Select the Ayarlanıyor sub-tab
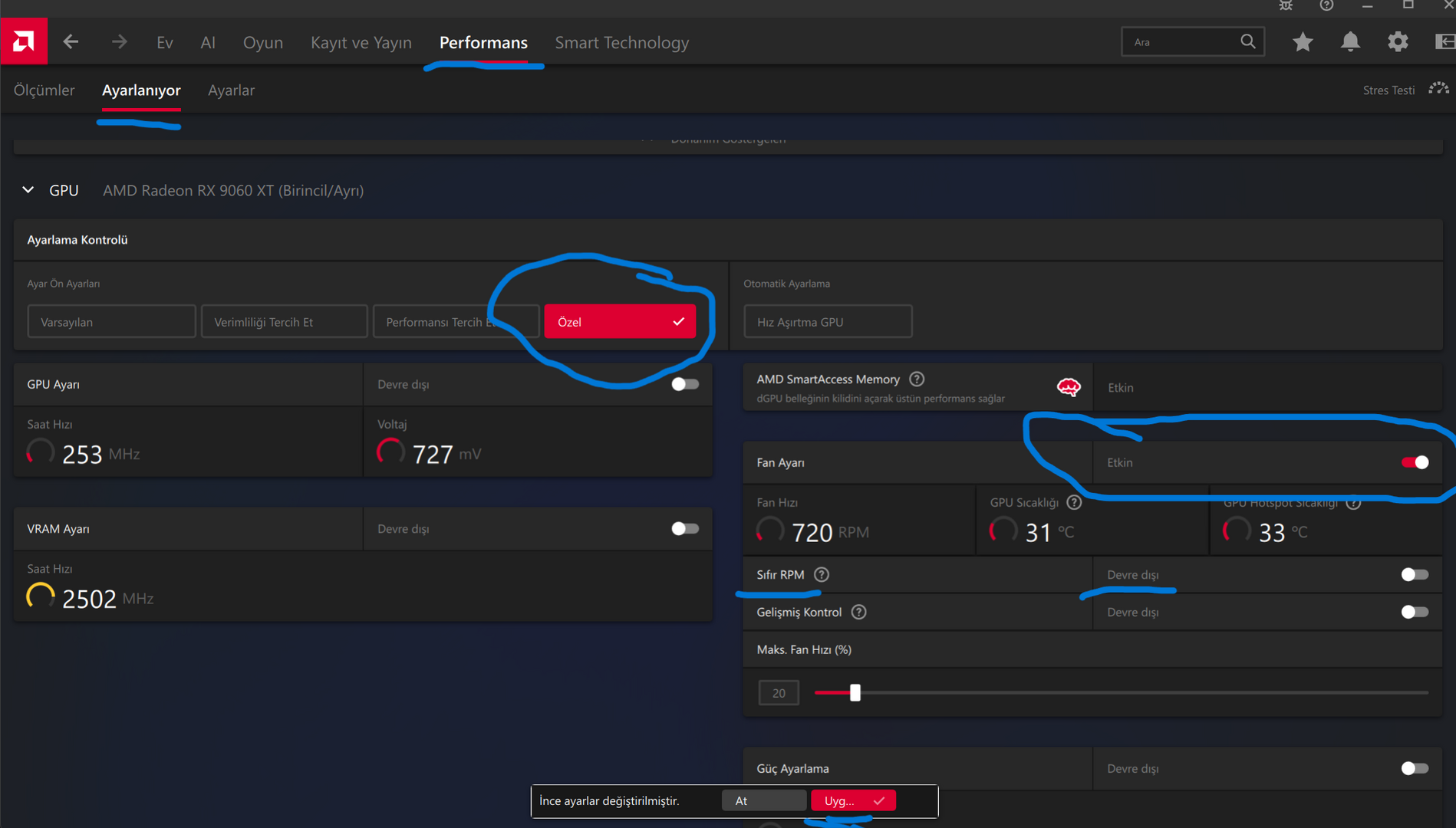1456x828 pixels. click(141, 90)
